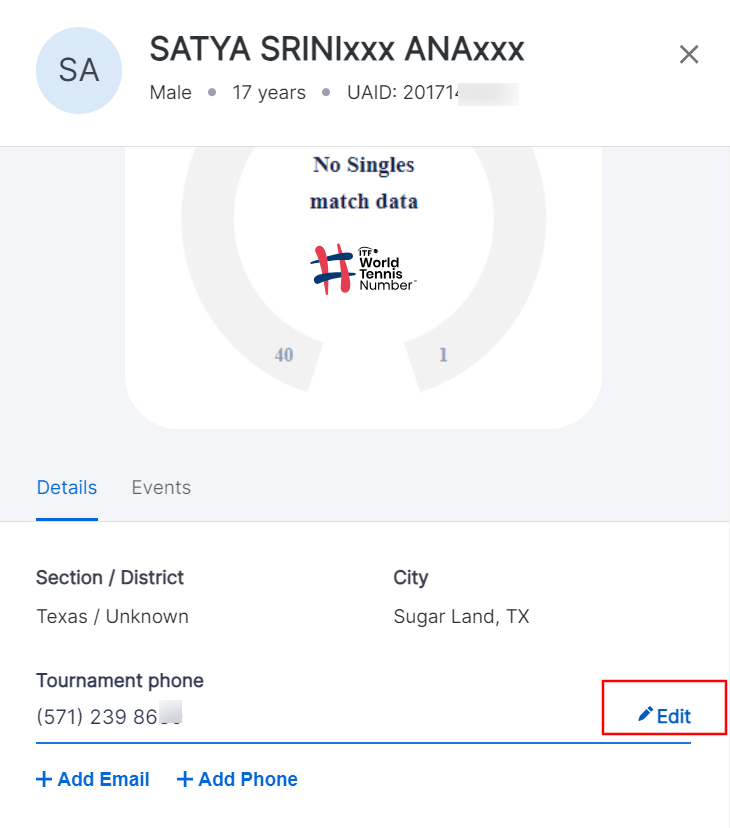Viewport: 730px width, 828px height.
Task: Click the player name heading
Action: point(337,49)
